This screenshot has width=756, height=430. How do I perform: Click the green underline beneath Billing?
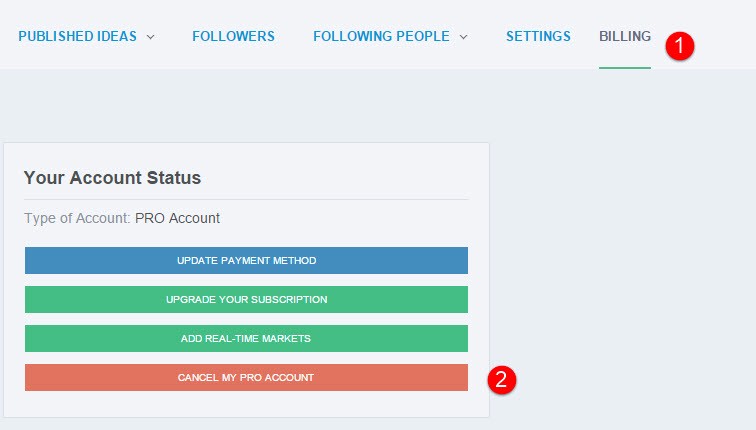(625, 68)
